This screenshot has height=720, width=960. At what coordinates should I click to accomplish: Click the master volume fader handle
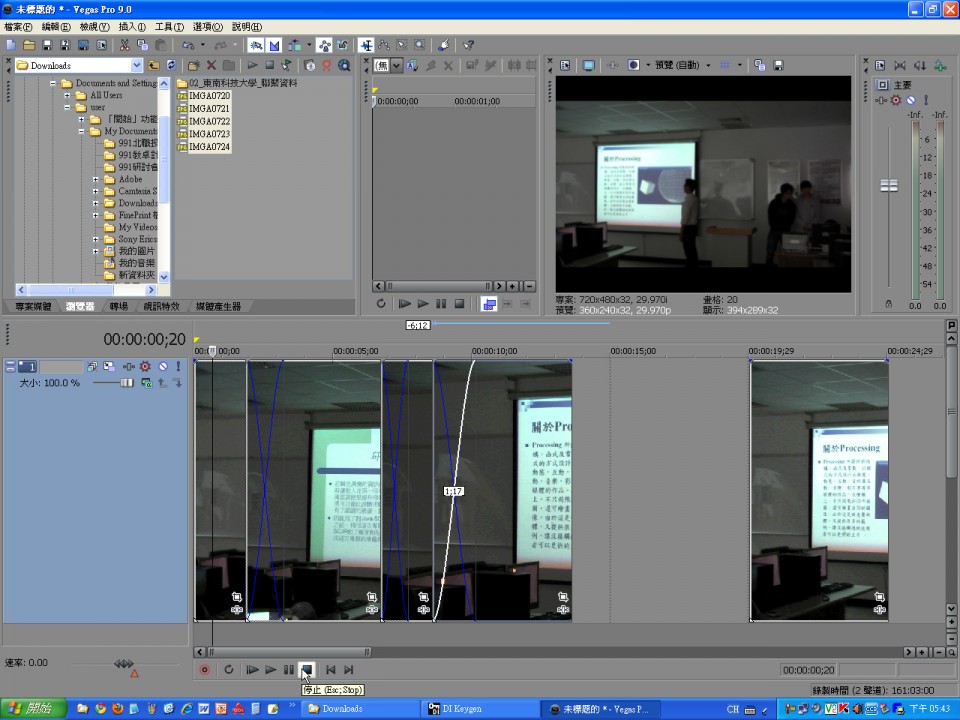coord(888,186)
